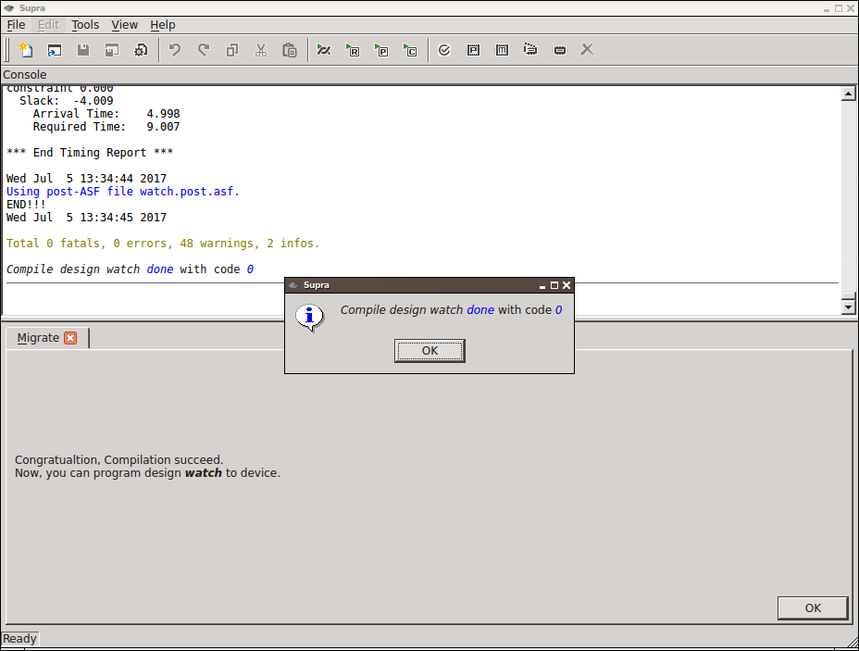Click the Undo arrow icon

coord(175,50)
